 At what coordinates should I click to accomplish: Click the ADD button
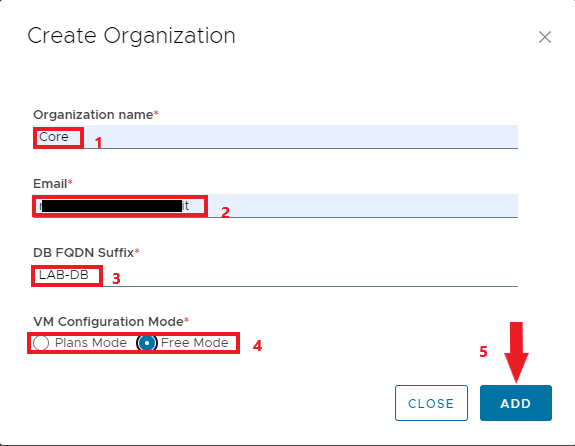pyautogui.click(x=516, y=403)
